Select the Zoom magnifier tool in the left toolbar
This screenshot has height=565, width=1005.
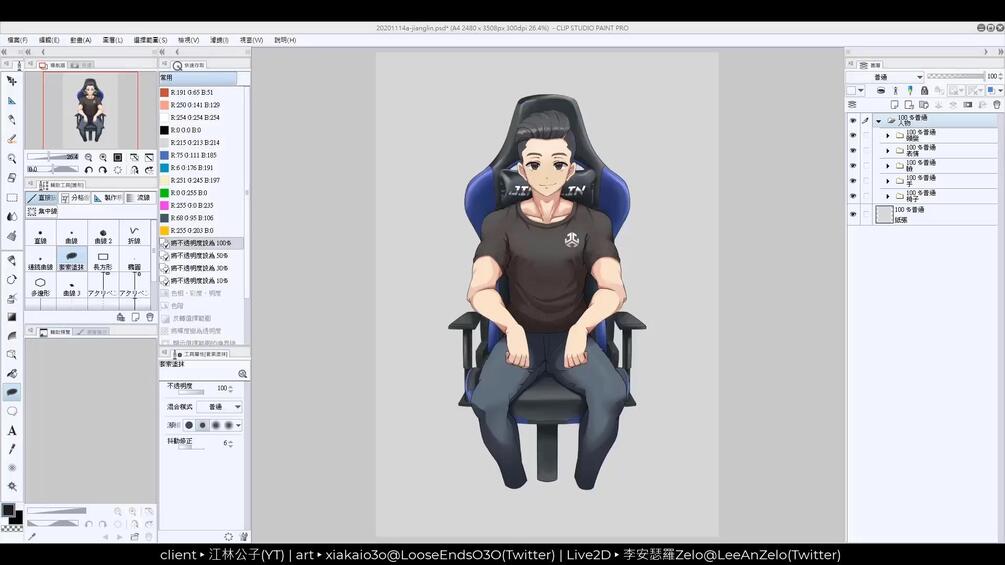point(12,158)
